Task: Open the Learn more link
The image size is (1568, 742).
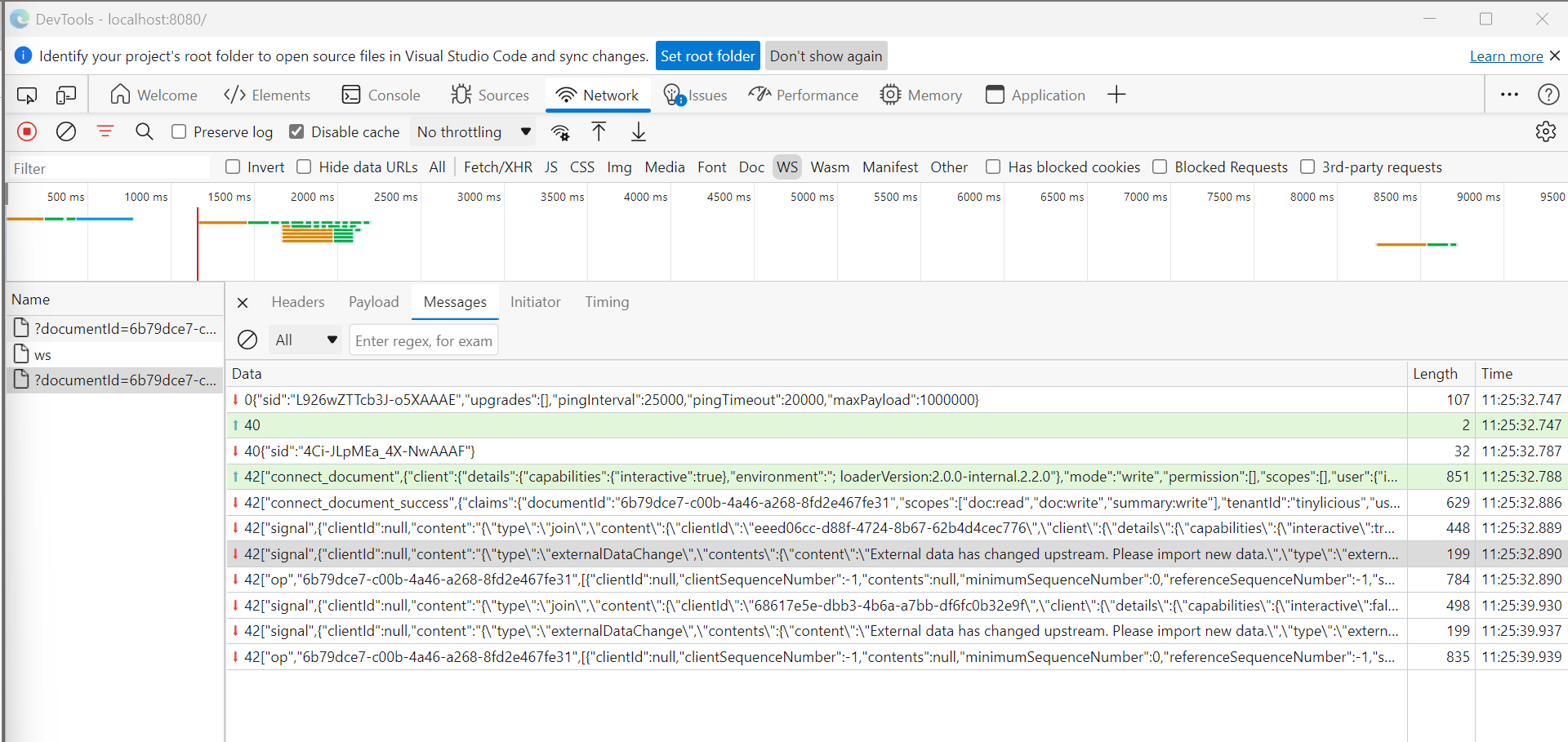Action: [x=1505, y=56]
